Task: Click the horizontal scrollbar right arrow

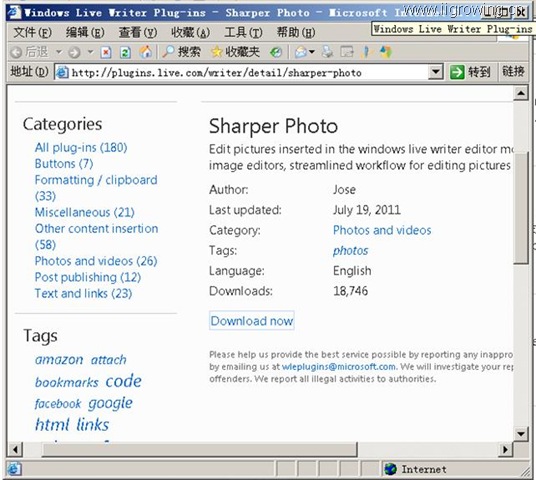Action: (x=505, y=449)
